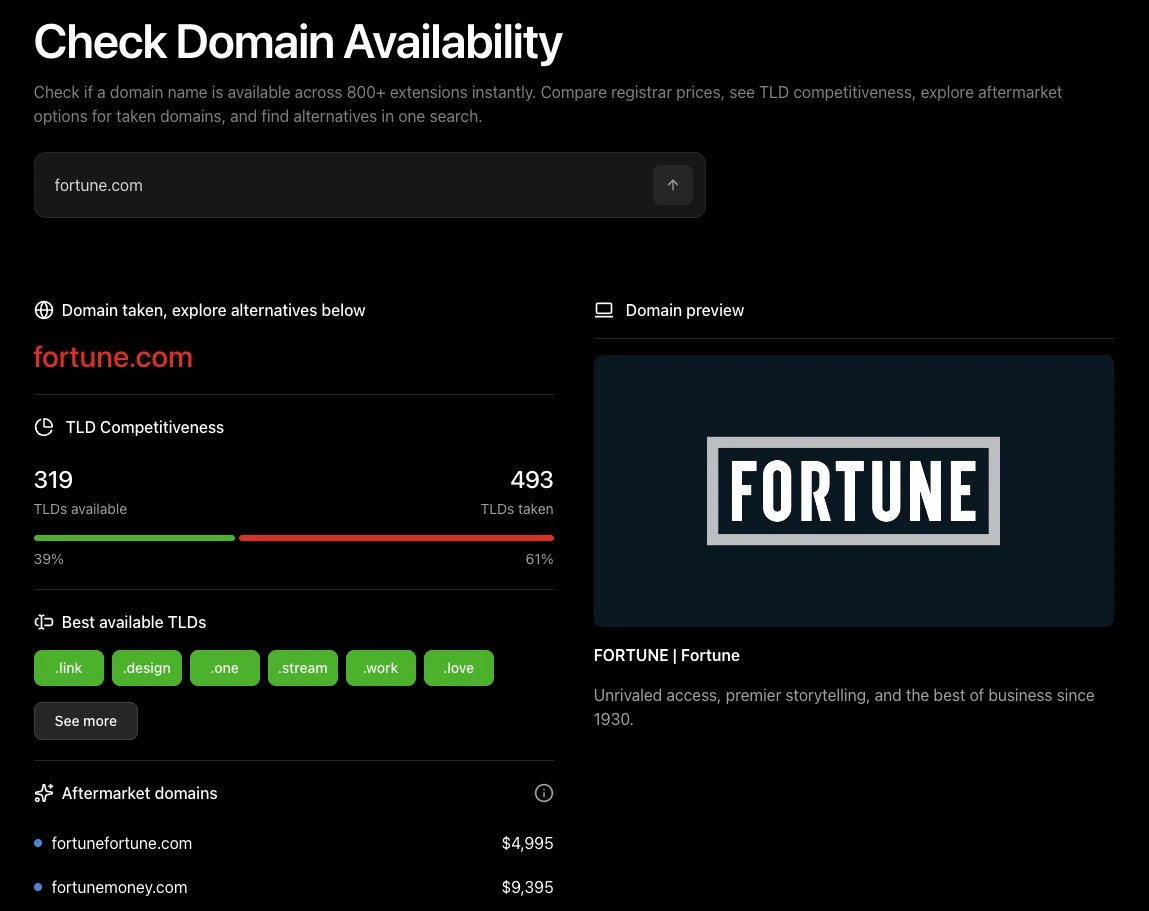Click the 'Unrivaled access, premier storytelling' description

point(844,707)
